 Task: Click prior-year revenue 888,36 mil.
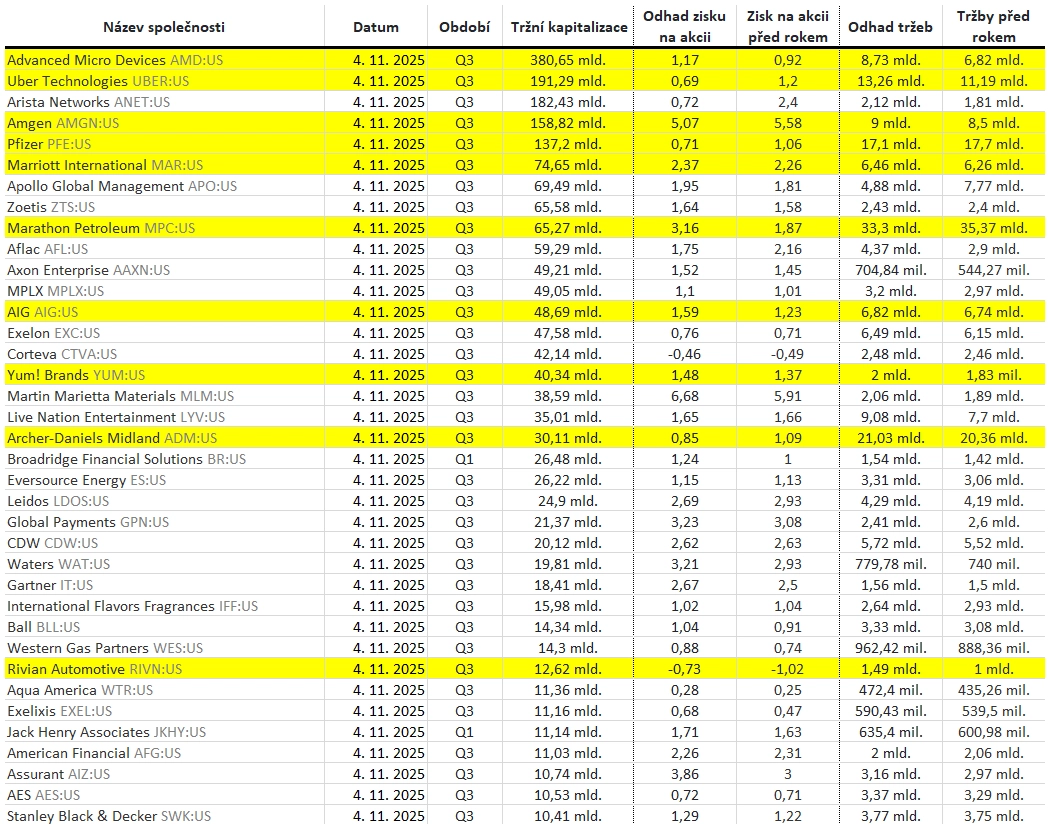[x=993, y=648]
